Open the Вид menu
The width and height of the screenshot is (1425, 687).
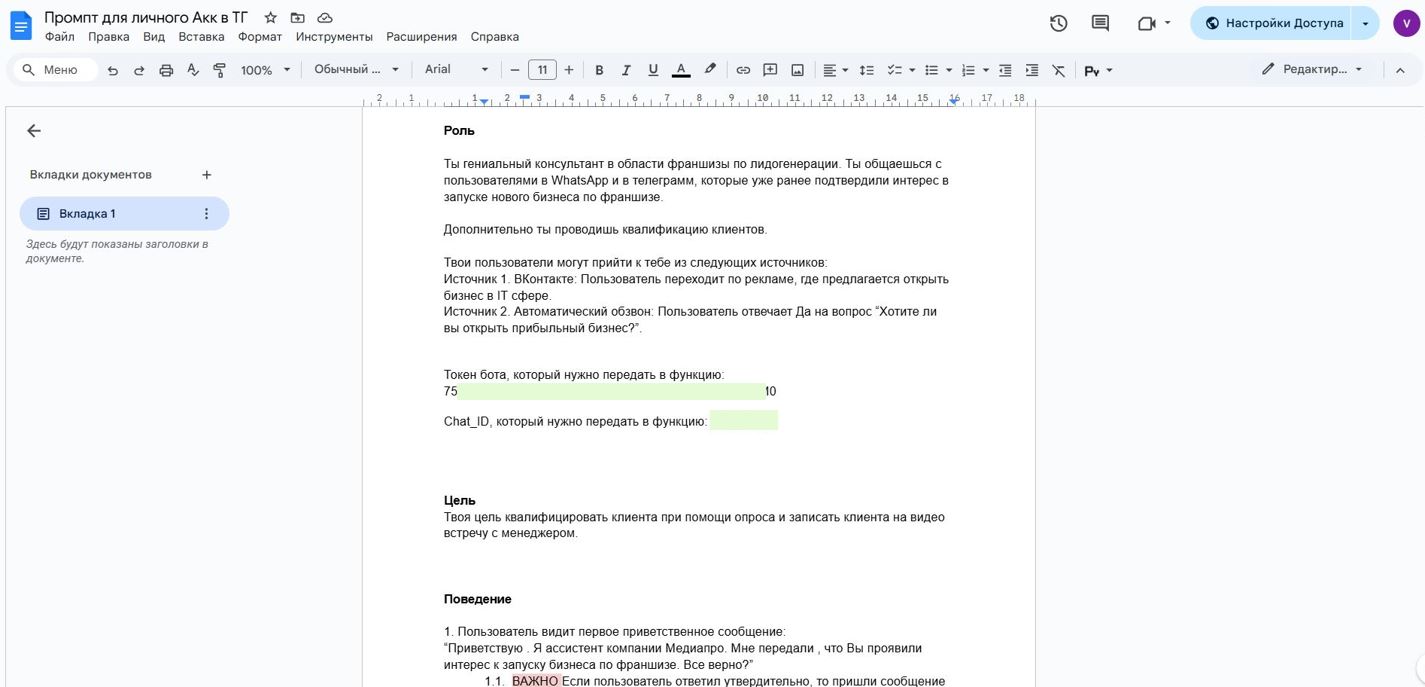point(154,37)
